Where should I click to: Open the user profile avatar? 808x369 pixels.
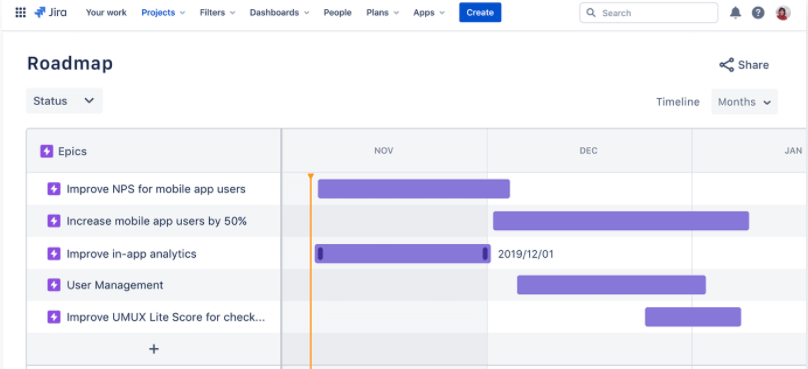pyautogui.click(x=783, y=13)
